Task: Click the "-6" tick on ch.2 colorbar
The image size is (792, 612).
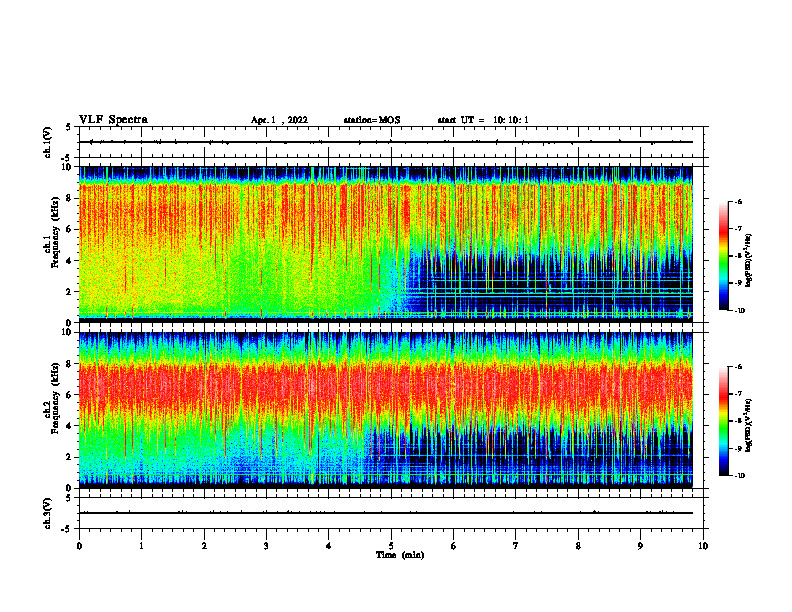Action: [737, 367]
